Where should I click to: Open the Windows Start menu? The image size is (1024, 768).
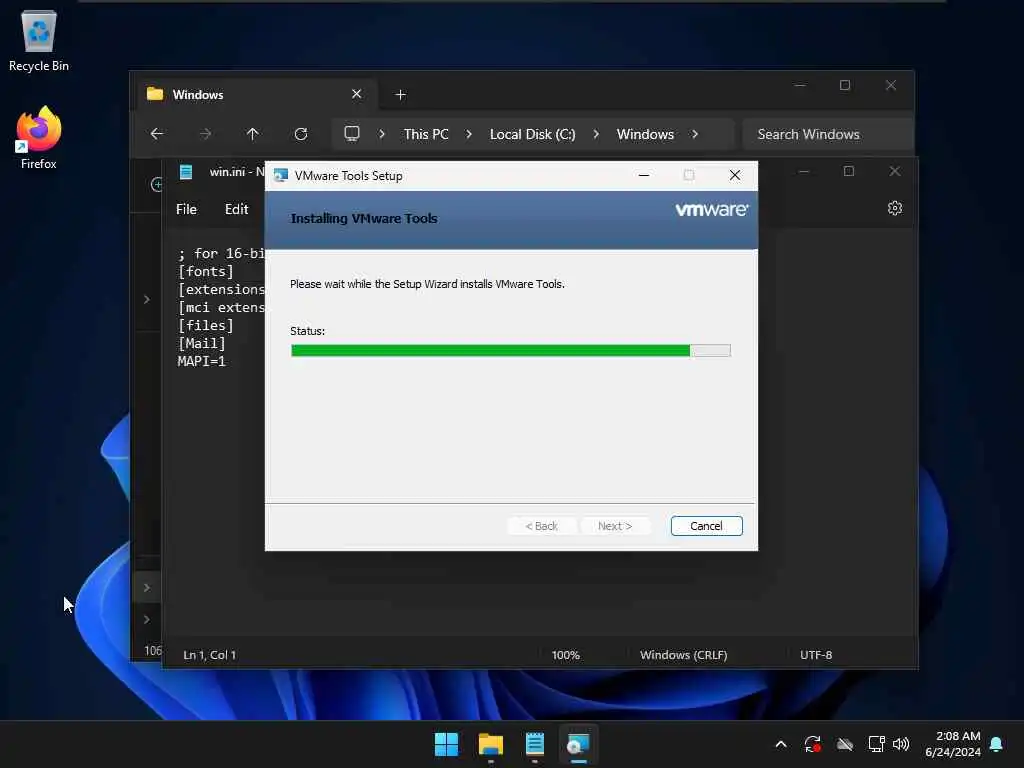(446, 744)
